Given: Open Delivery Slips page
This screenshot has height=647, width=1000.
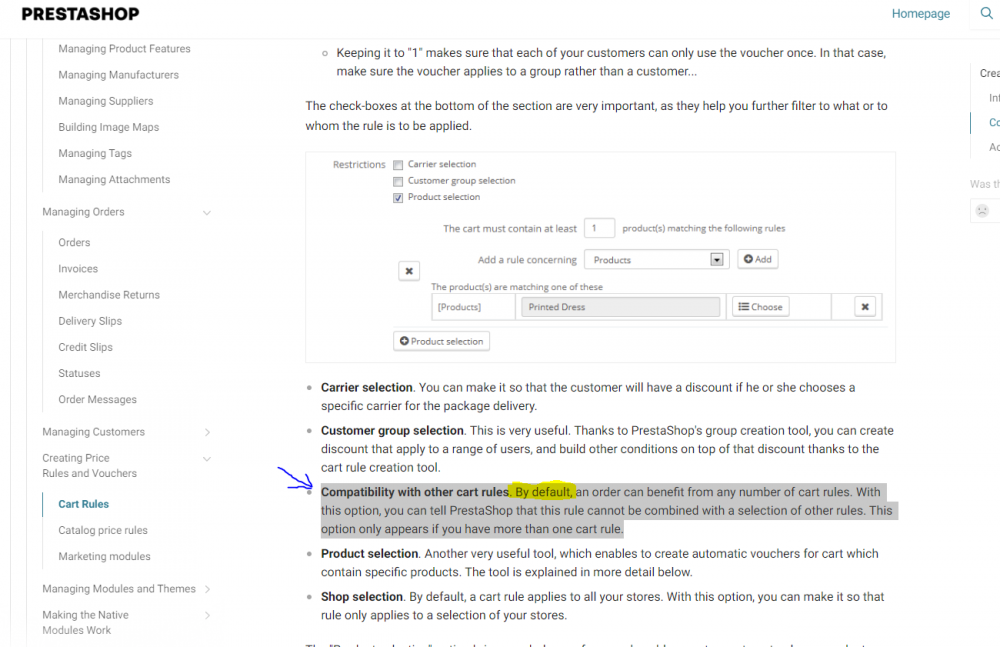Looking at the screenshot, I should (x=90, y=321).
